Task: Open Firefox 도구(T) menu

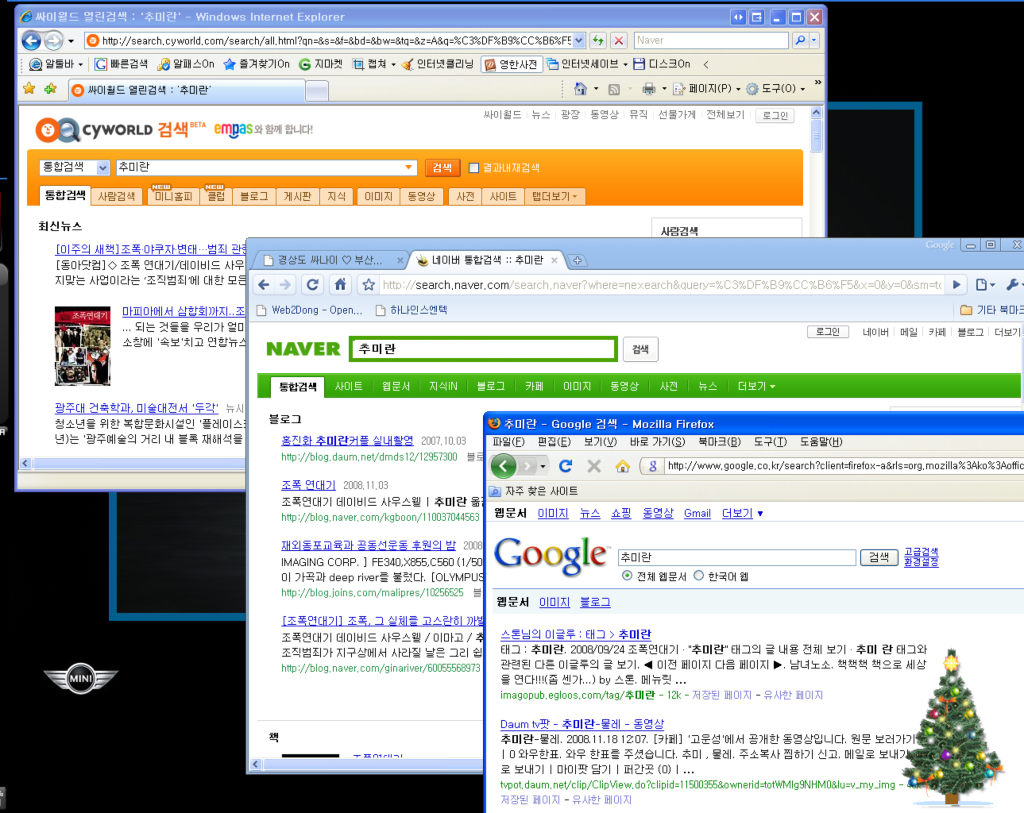Action: 770,442
